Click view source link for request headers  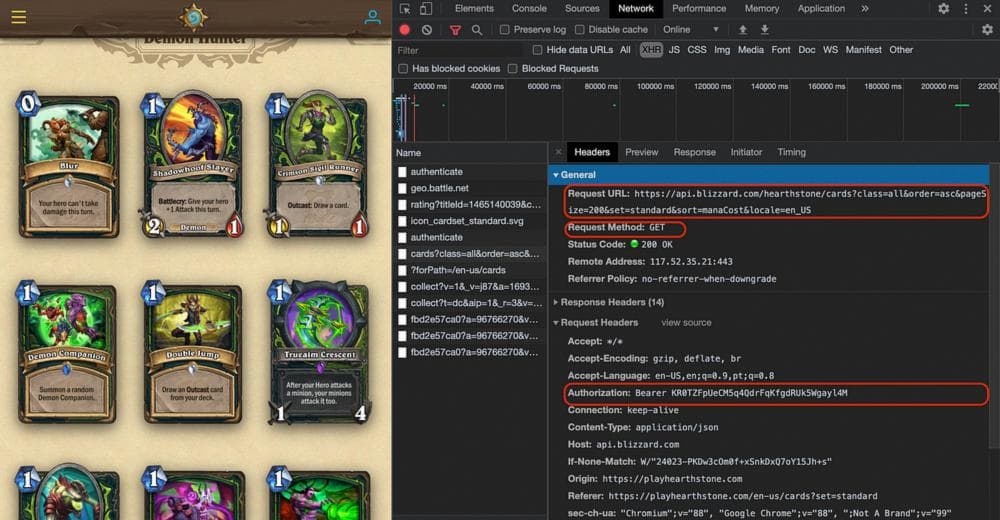686,323
